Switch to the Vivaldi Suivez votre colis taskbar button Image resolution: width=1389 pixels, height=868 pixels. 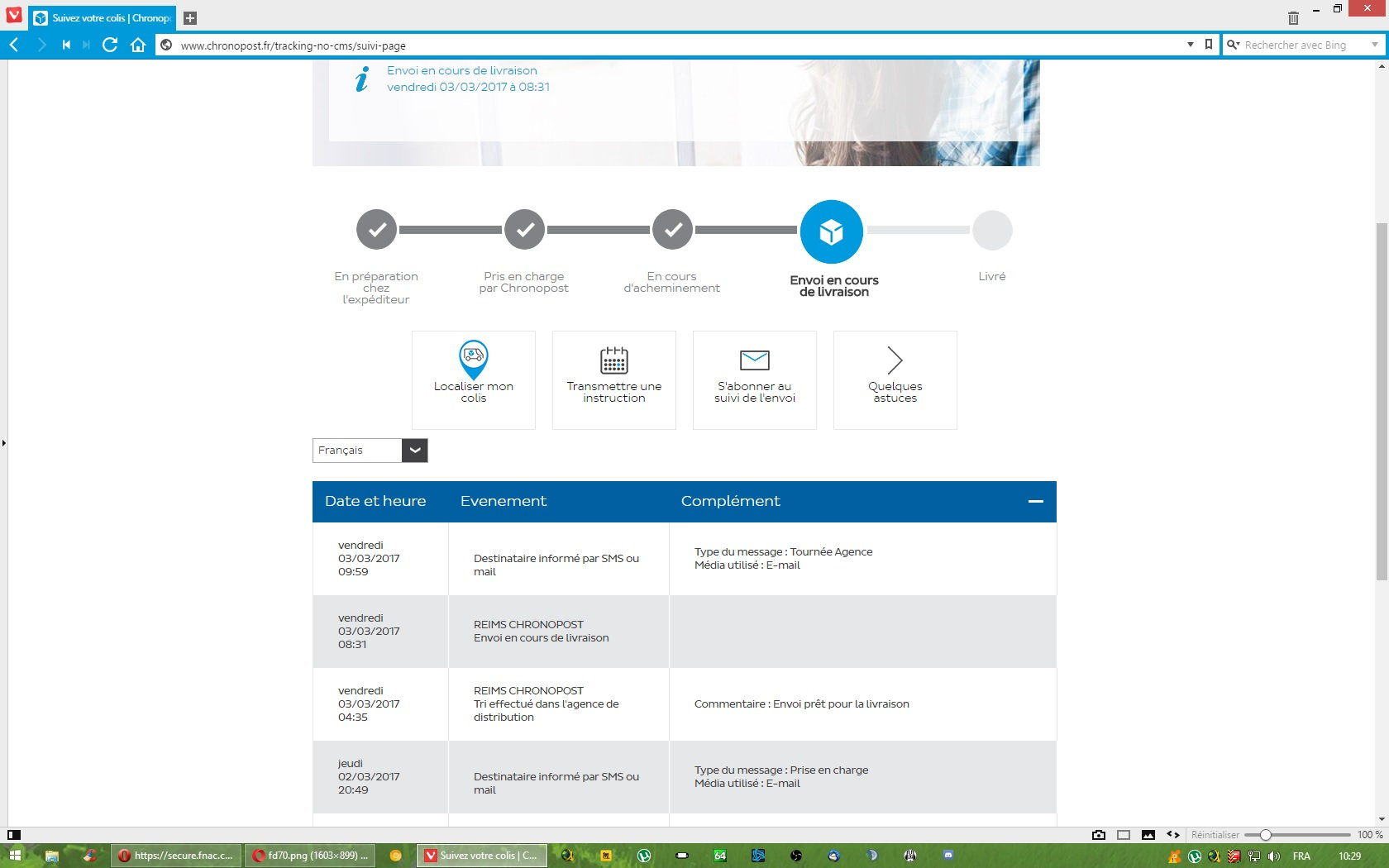(x=483, y=856)
